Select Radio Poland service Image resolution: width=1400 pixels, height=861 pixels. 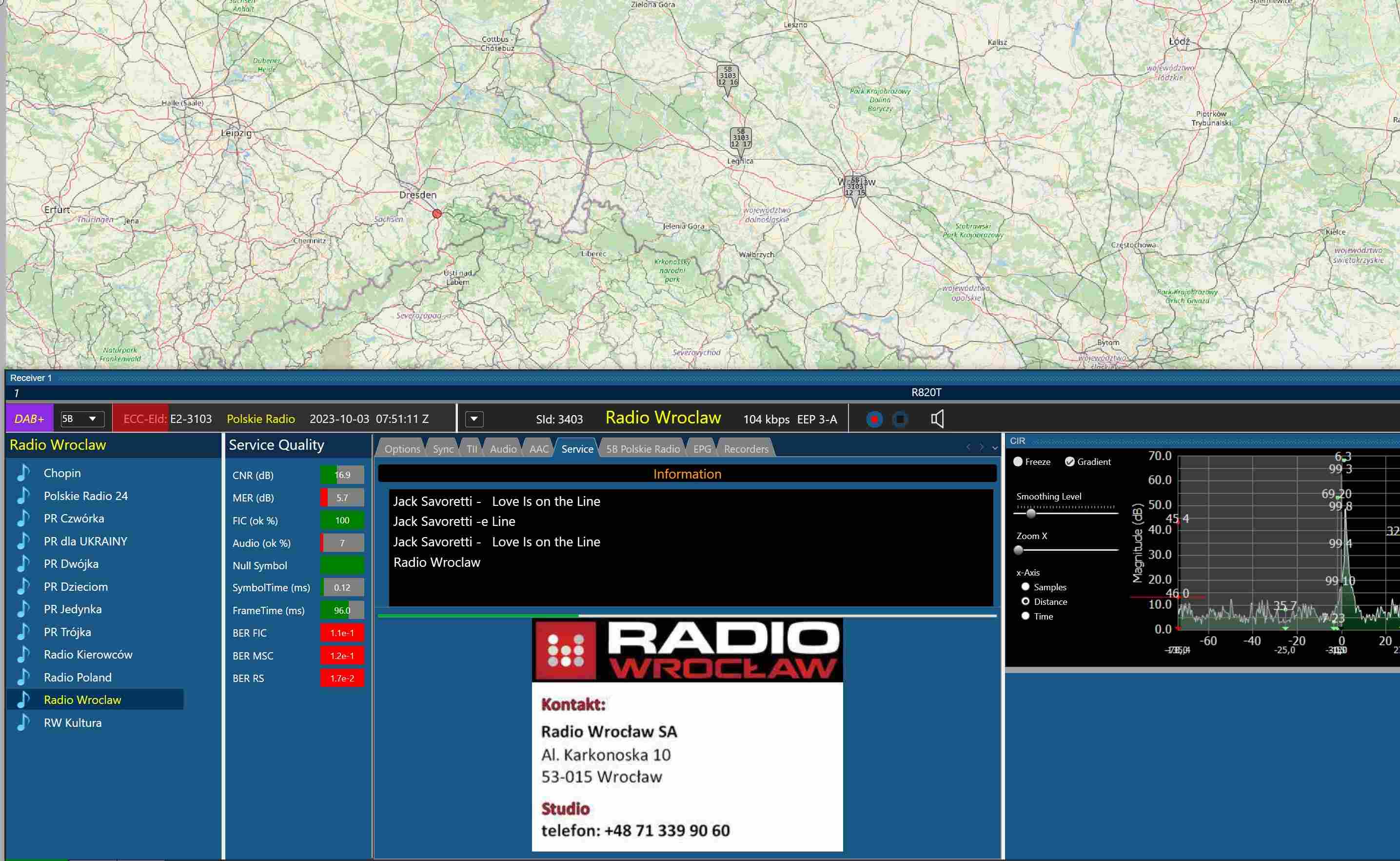(78, 678)
